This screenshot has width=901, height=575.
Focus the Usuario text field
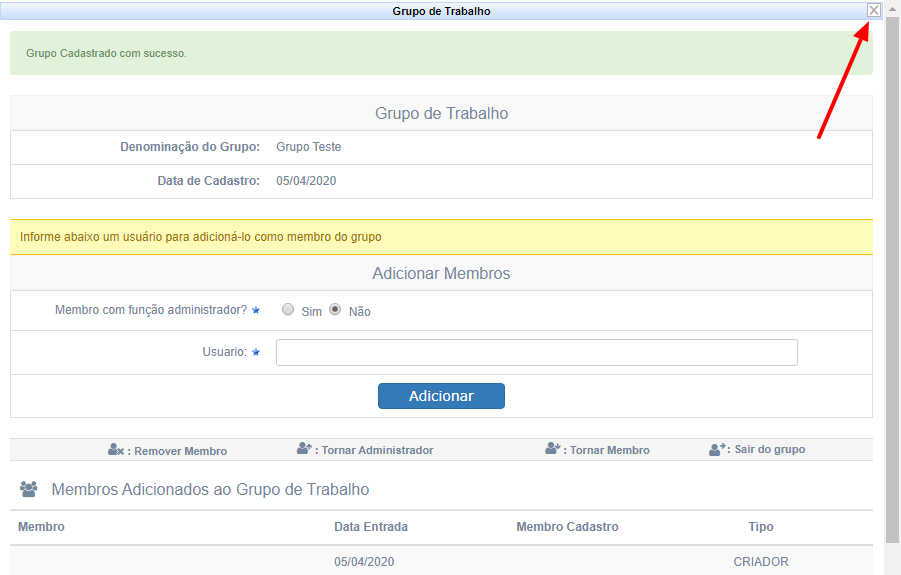pos(536,353)
